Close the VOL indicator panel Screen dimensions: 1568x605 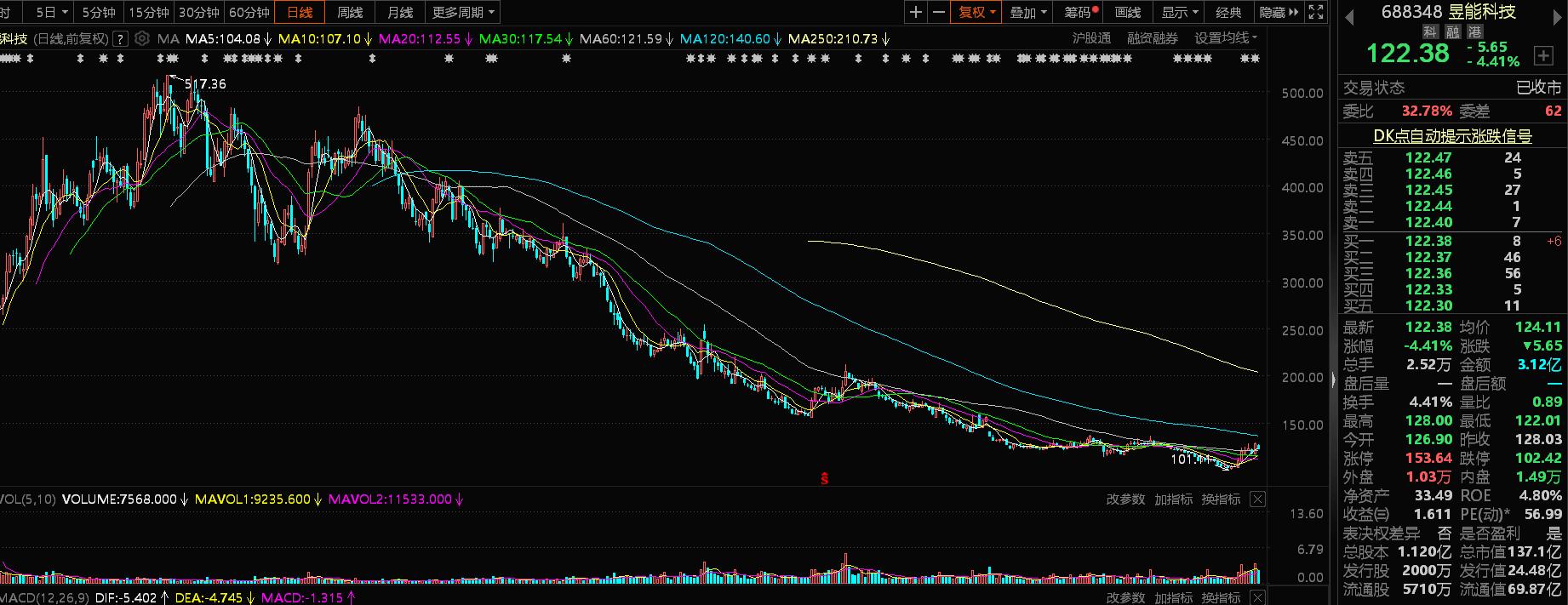click(1257, 499)
